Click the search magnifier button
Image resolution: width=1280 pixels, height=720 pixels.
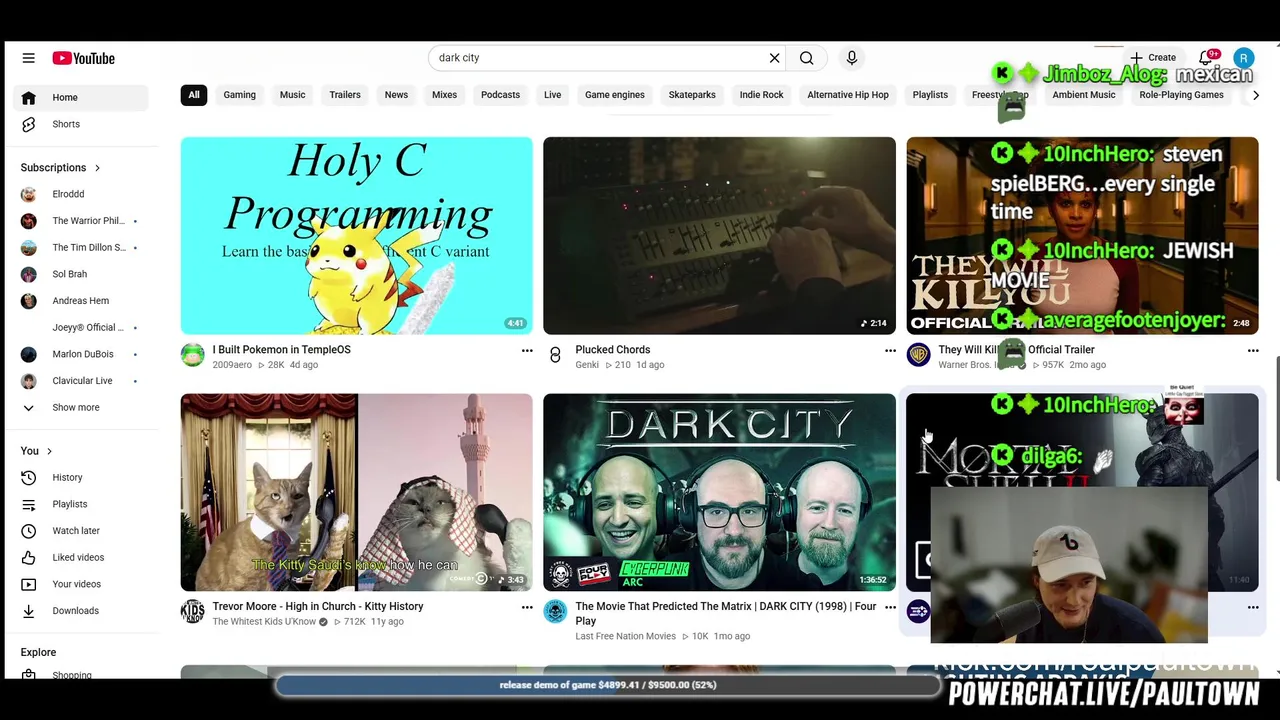pyautogui.click(x=806, y=58)
